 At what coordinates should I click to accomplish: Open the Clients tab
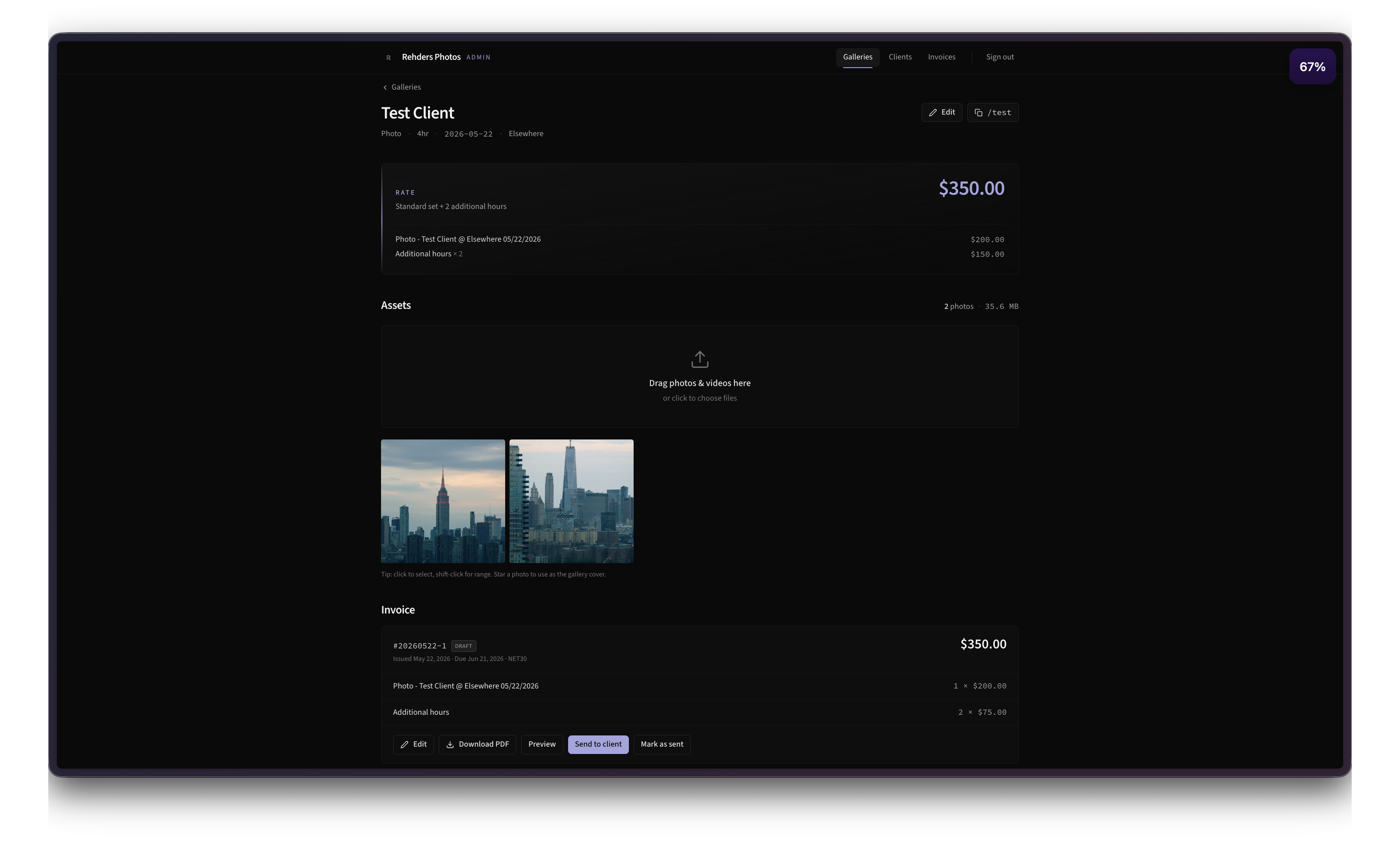(900, 57)
